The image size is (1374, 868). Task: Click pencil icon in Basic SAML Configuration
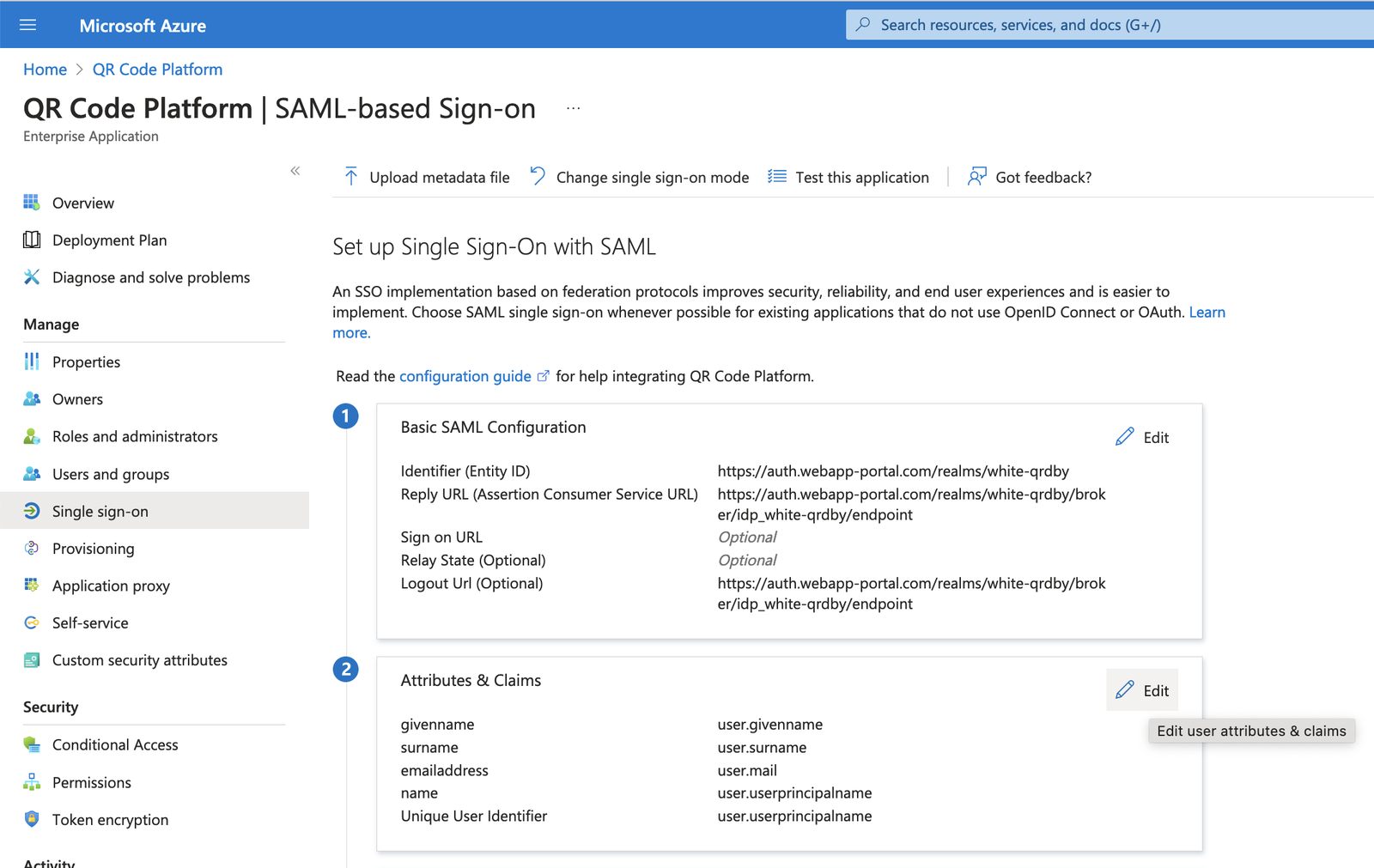pyautogui.click(x=1125, y=436)
